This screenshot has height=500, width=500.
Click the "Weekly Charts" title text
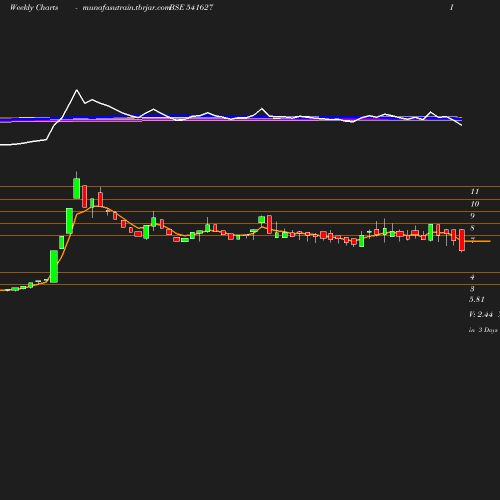click(x=34, y=8)
